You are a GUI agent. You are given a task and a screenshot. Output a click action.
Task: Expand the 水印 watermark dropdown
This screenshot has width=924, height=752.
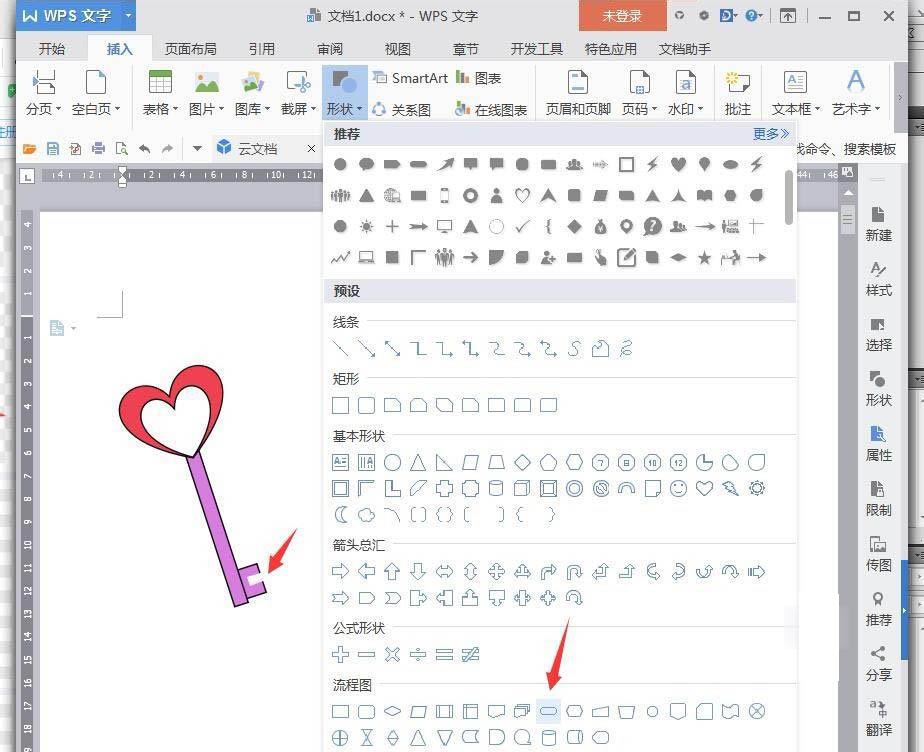coord(685,93)
